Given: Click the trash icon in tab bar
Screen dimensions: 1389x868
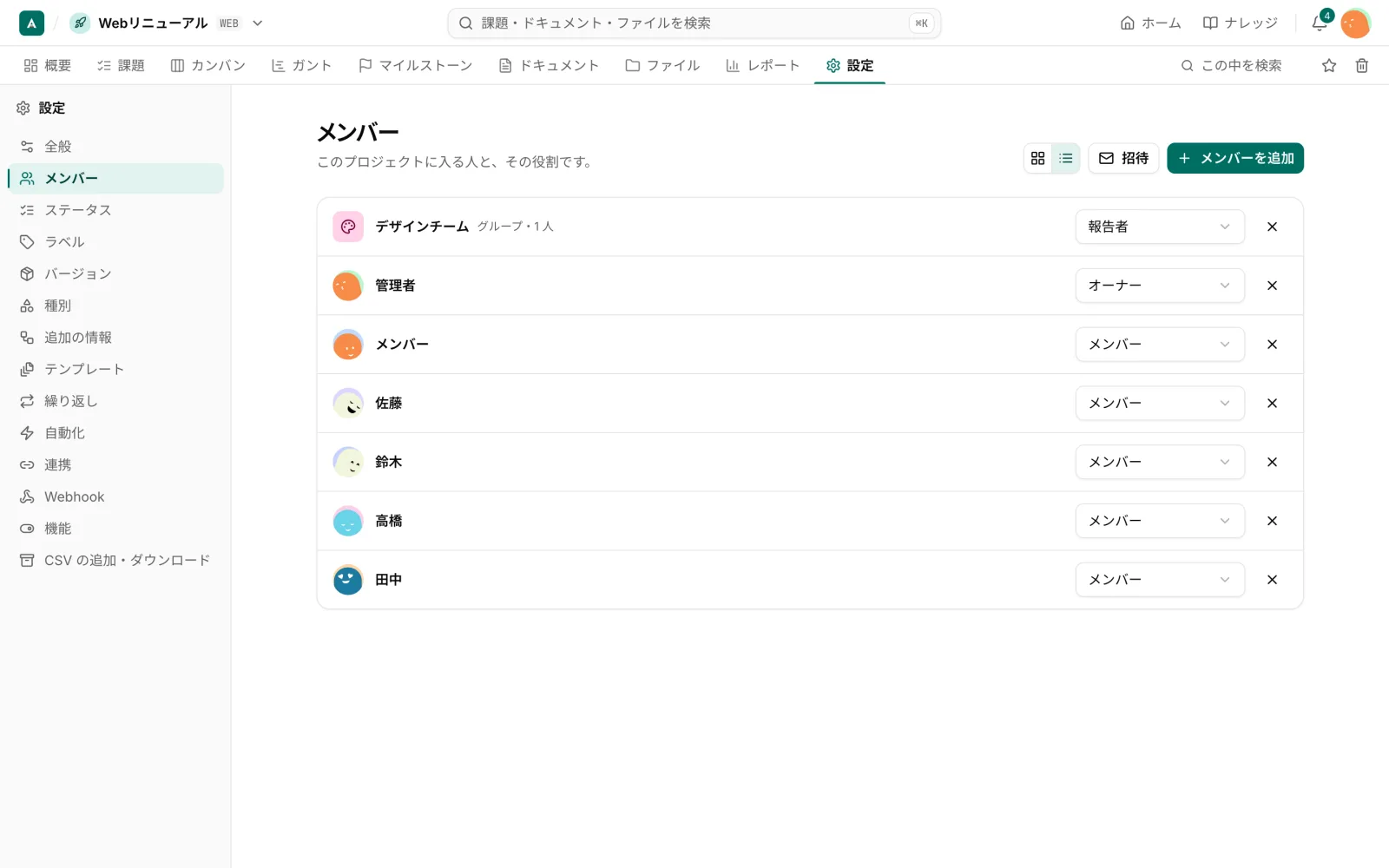Looking at the screenshot, I should (x=1362, y=65).
